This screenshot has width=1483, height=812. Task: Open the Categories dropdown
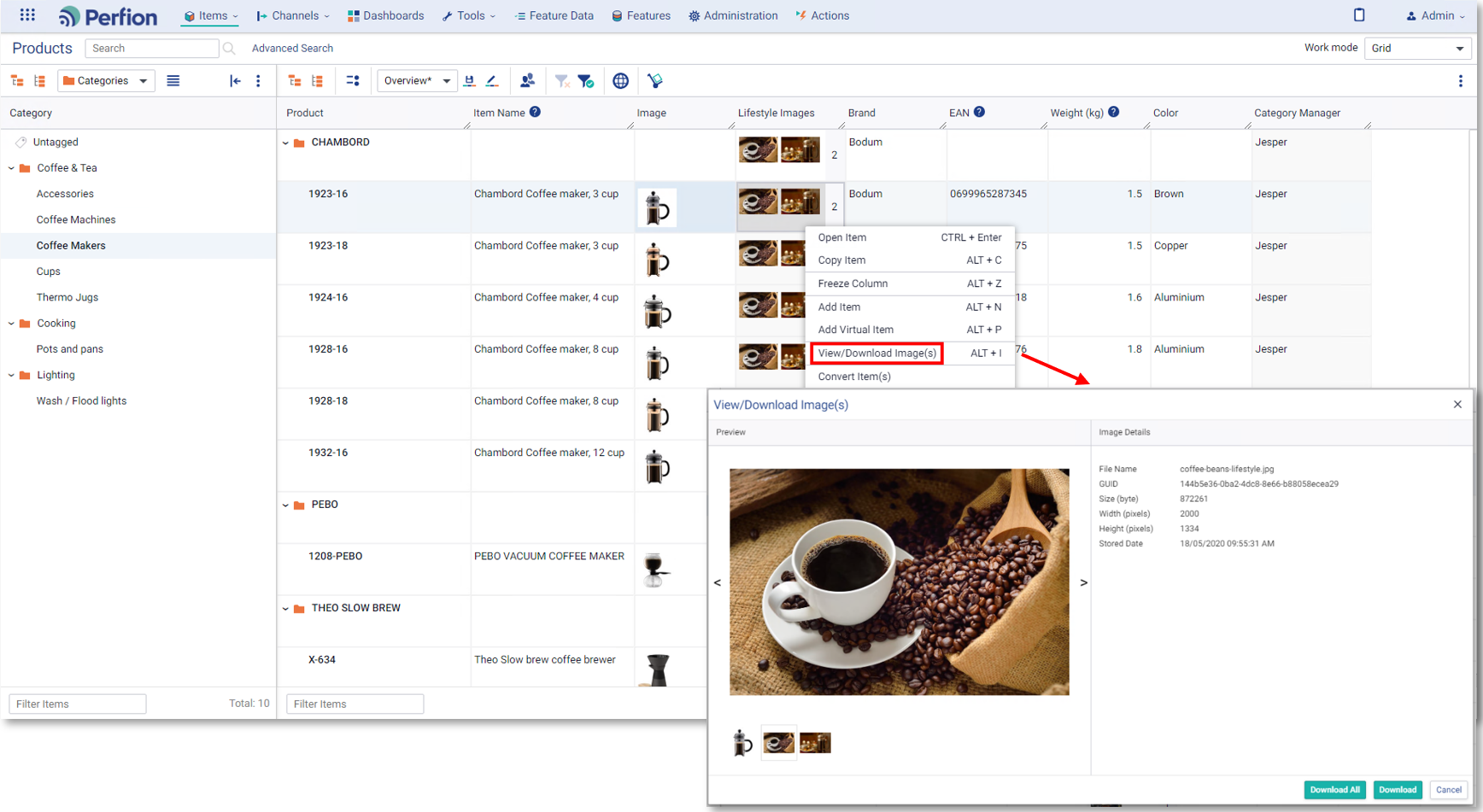click(106, 81)
